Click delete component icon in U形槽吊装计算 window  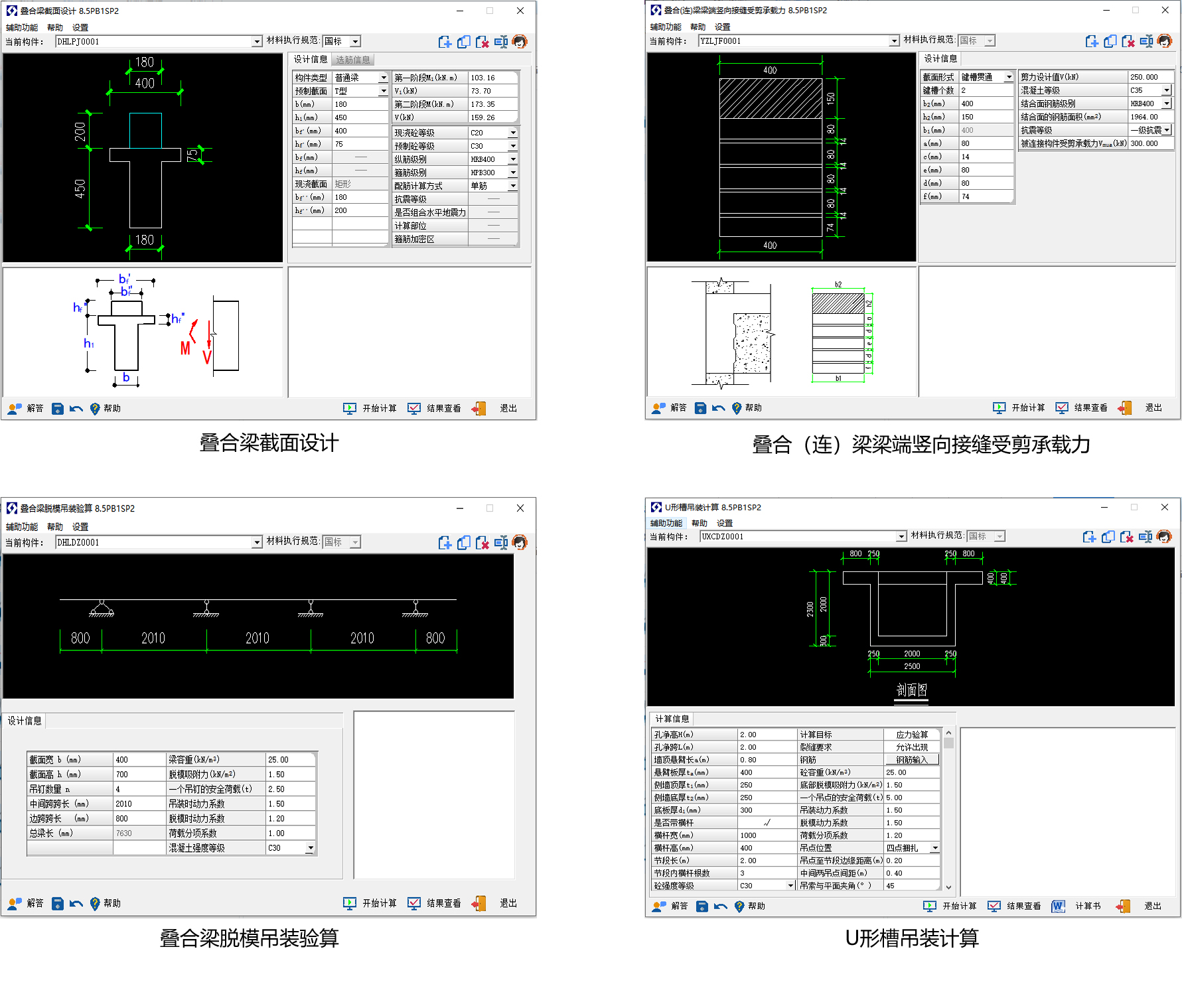[1126, 537]
